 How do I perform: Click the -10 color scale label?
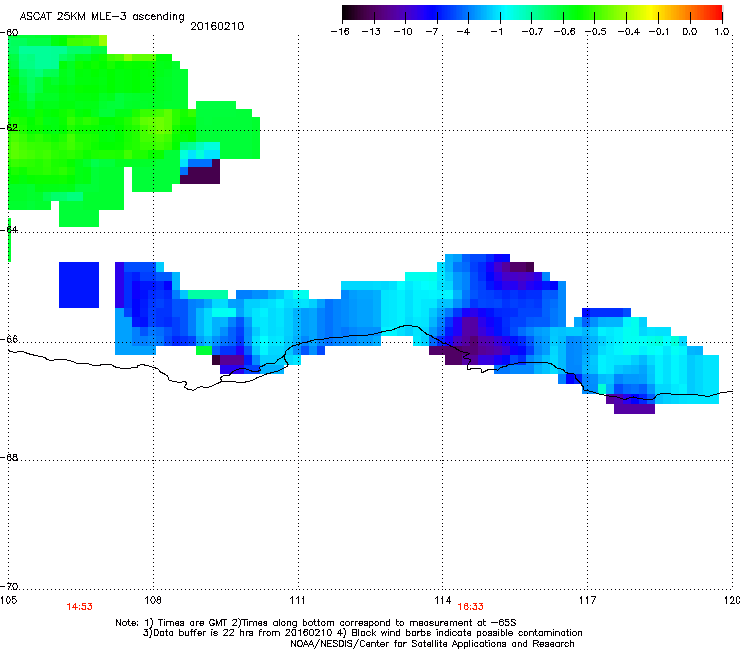(x=403, y=32)
